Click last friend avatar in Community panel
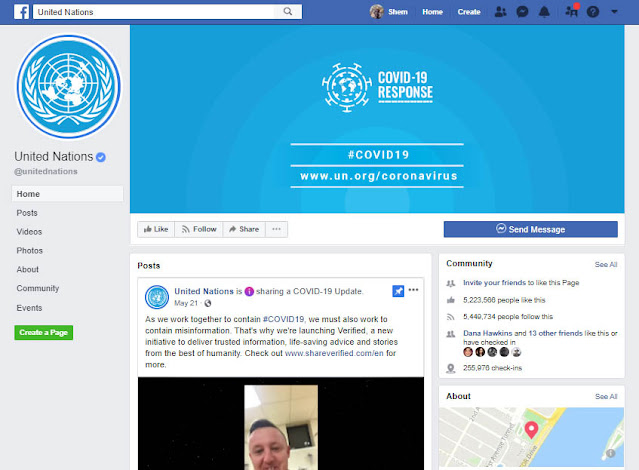 pos(516,352)
